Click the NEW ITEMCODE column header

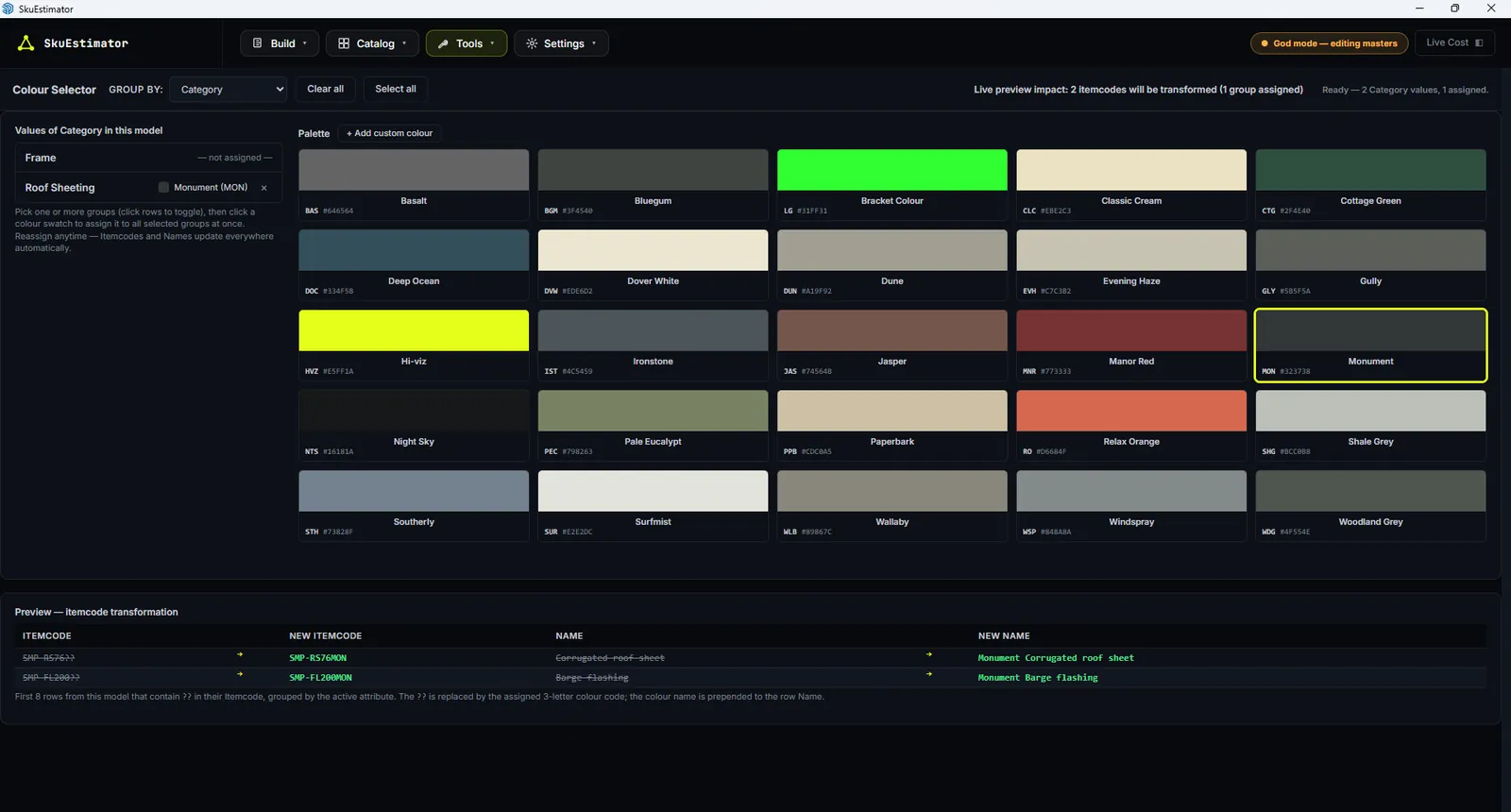pyautogui.click(x=326, y=636)
